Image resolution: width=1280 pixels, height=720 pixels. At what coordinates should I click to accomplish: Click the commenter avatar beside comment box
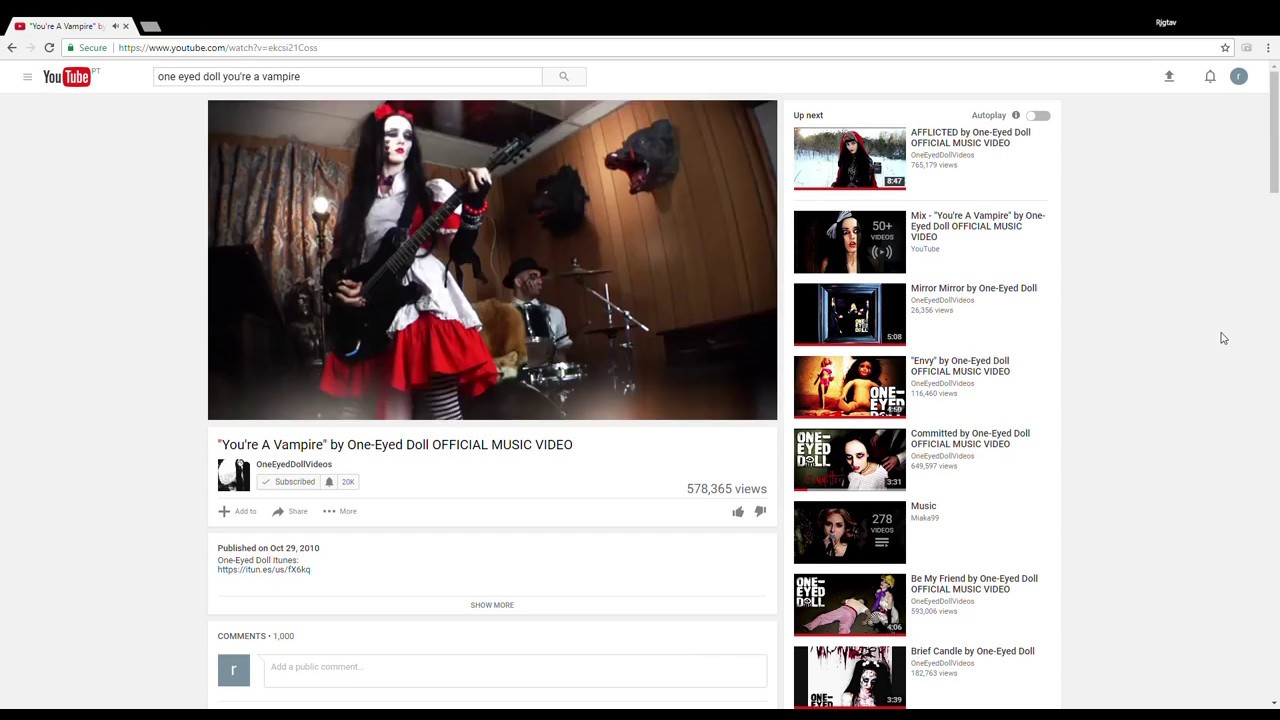point(234,670)
